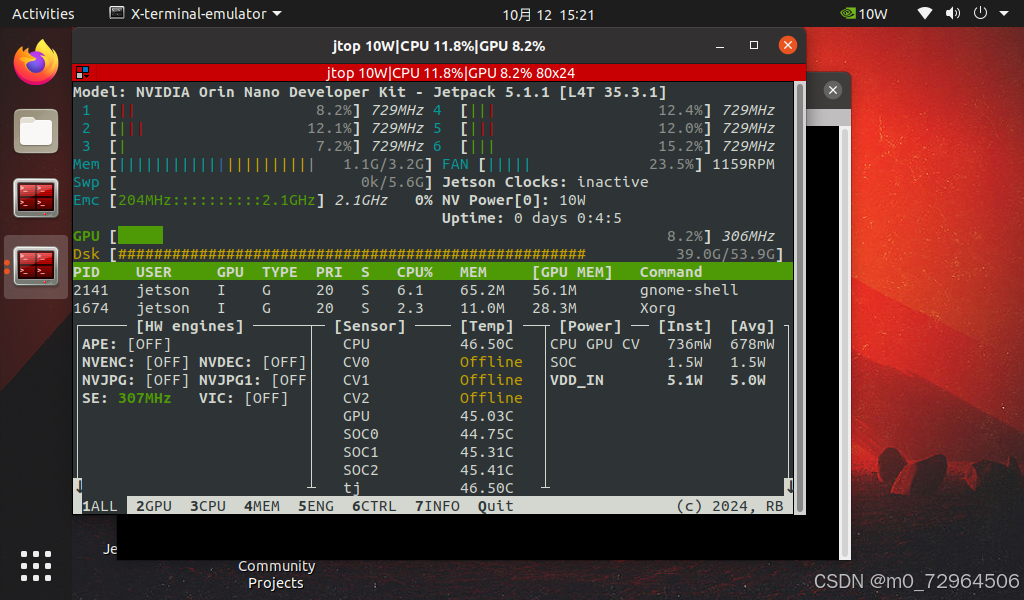Screen dimensions: 1024x600
Task: Click the APE: [OFF] entry
Action: 127,344
